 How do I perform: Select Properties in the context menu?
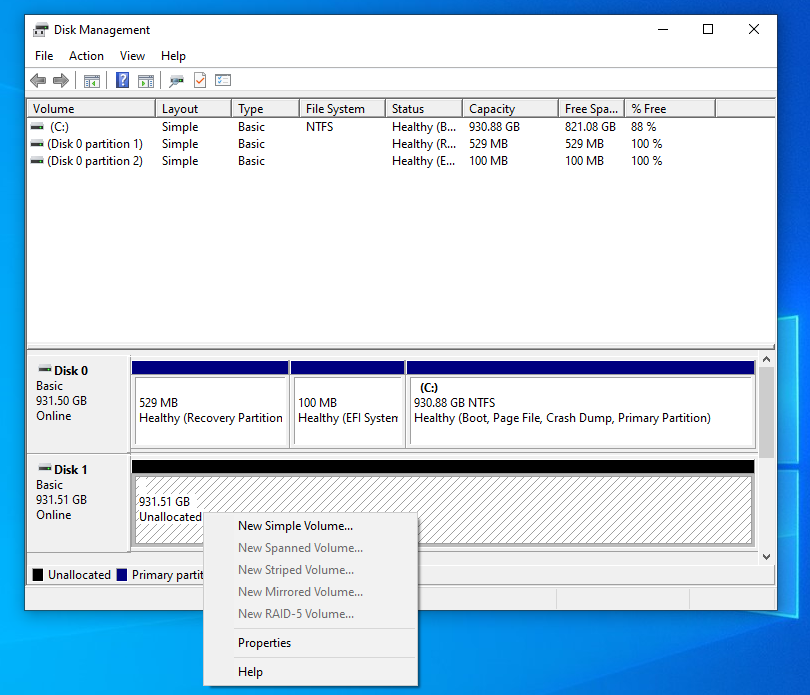[x=310, y=643]
